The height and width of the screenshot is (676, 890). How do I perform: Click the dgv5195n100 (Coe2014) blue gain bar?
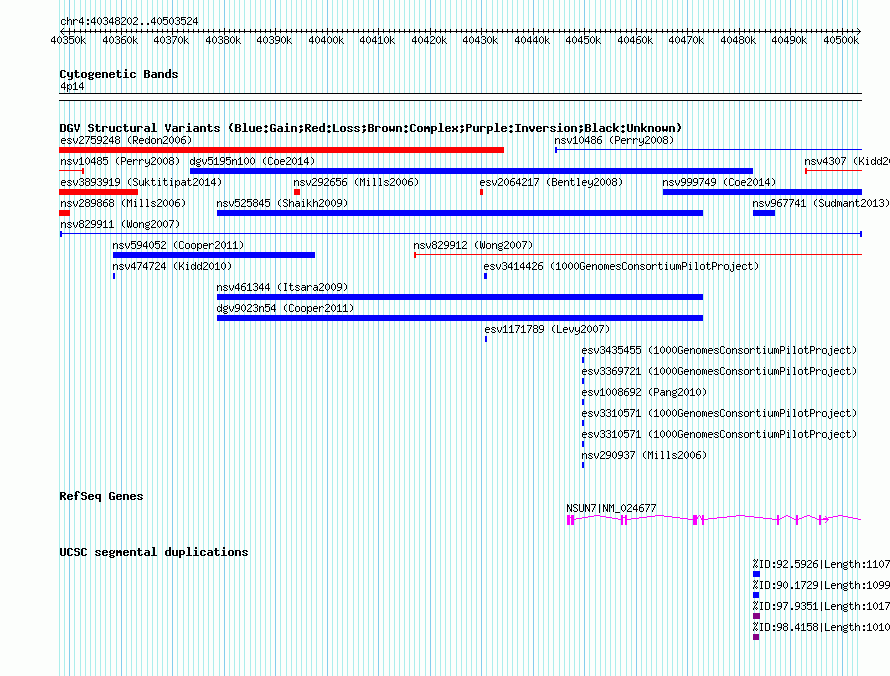pyautogui.click(x=471, y=171)
